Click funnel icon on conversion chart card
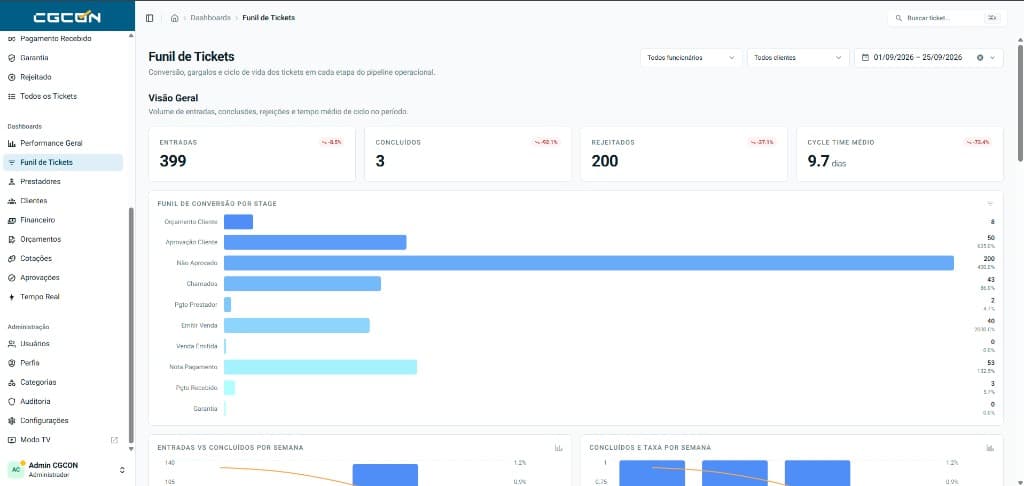This screenshot has width=1024, height=486. 990,204
